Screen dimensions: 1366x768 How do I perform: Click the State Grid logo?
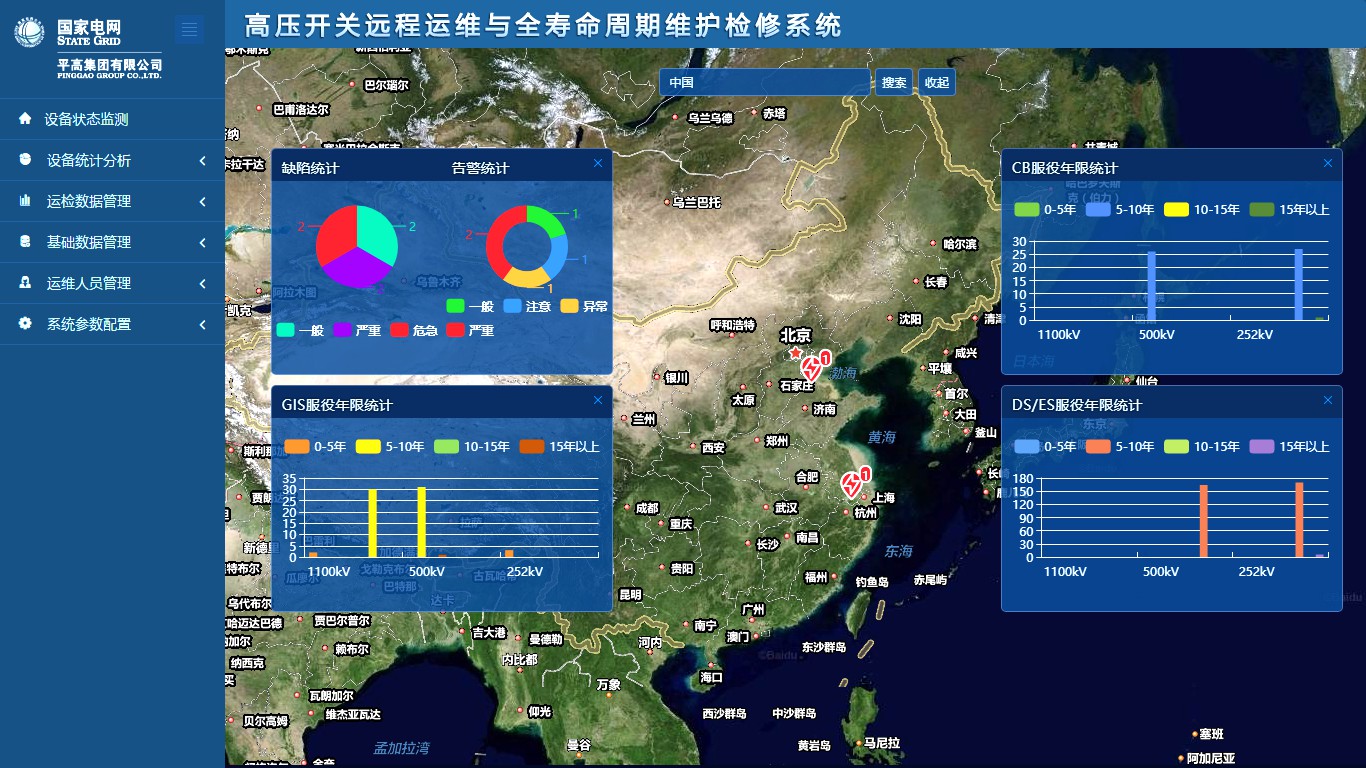tap(29, 32)
